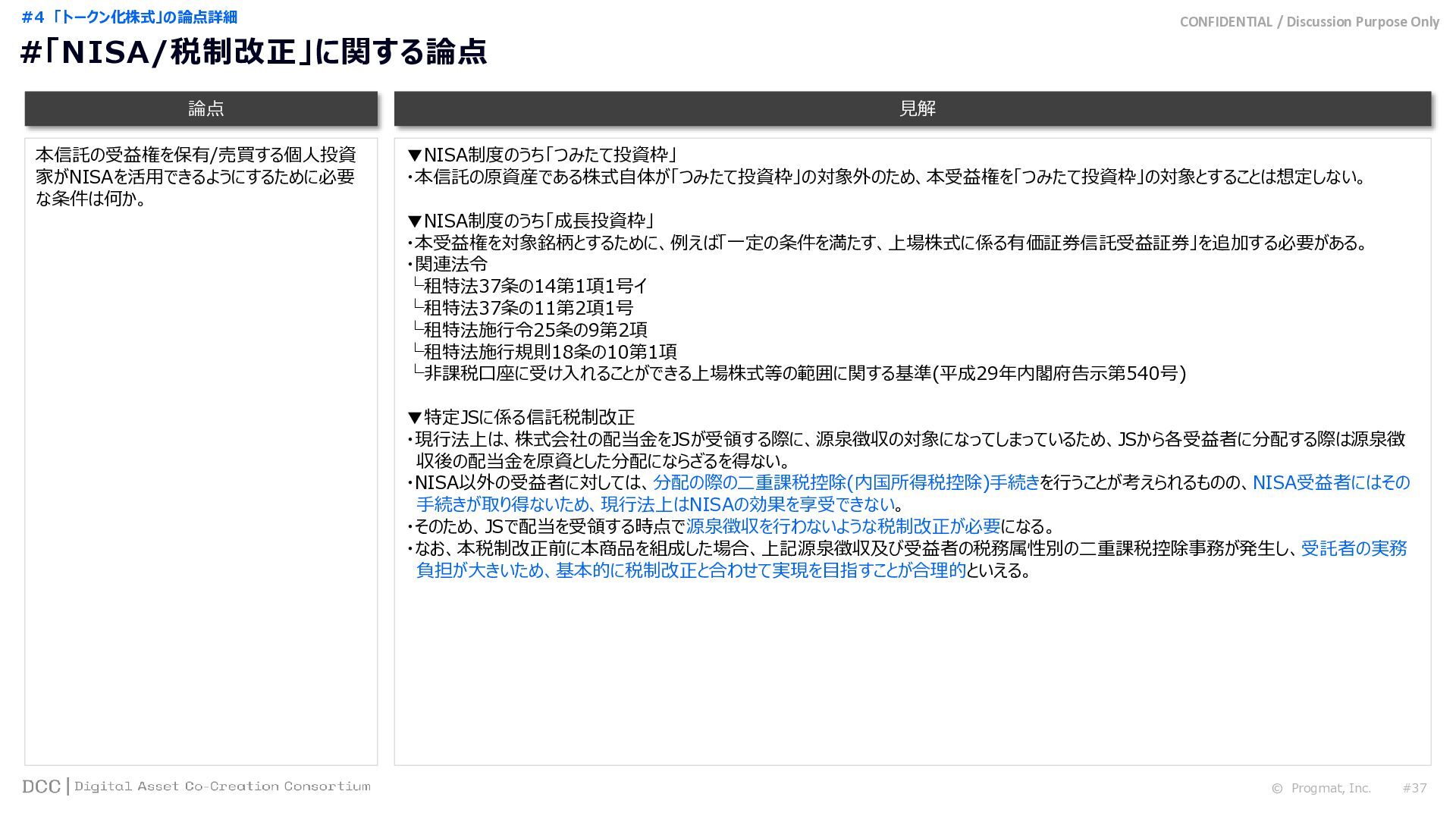Click breadcrumb #4 トークン化株式の論点詳細

pyautogui.click(x=130, y=17)
